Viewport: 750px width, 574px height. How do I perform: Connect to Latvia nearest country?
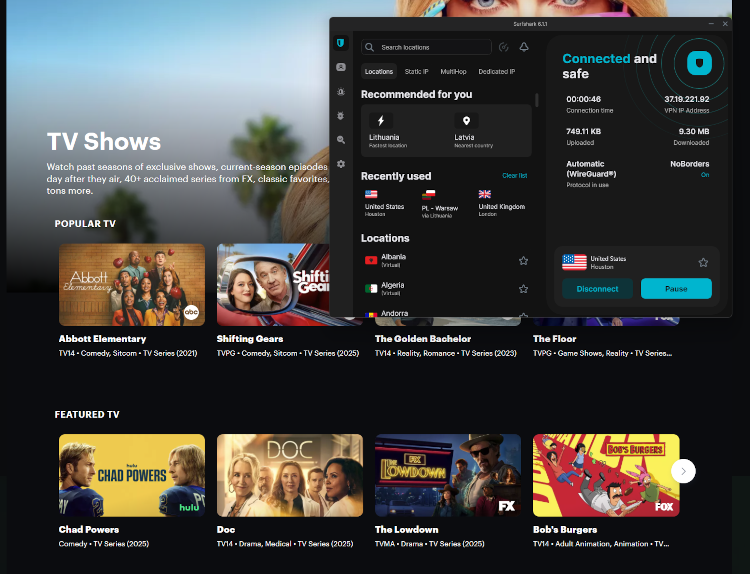click(x=489, y=130)
